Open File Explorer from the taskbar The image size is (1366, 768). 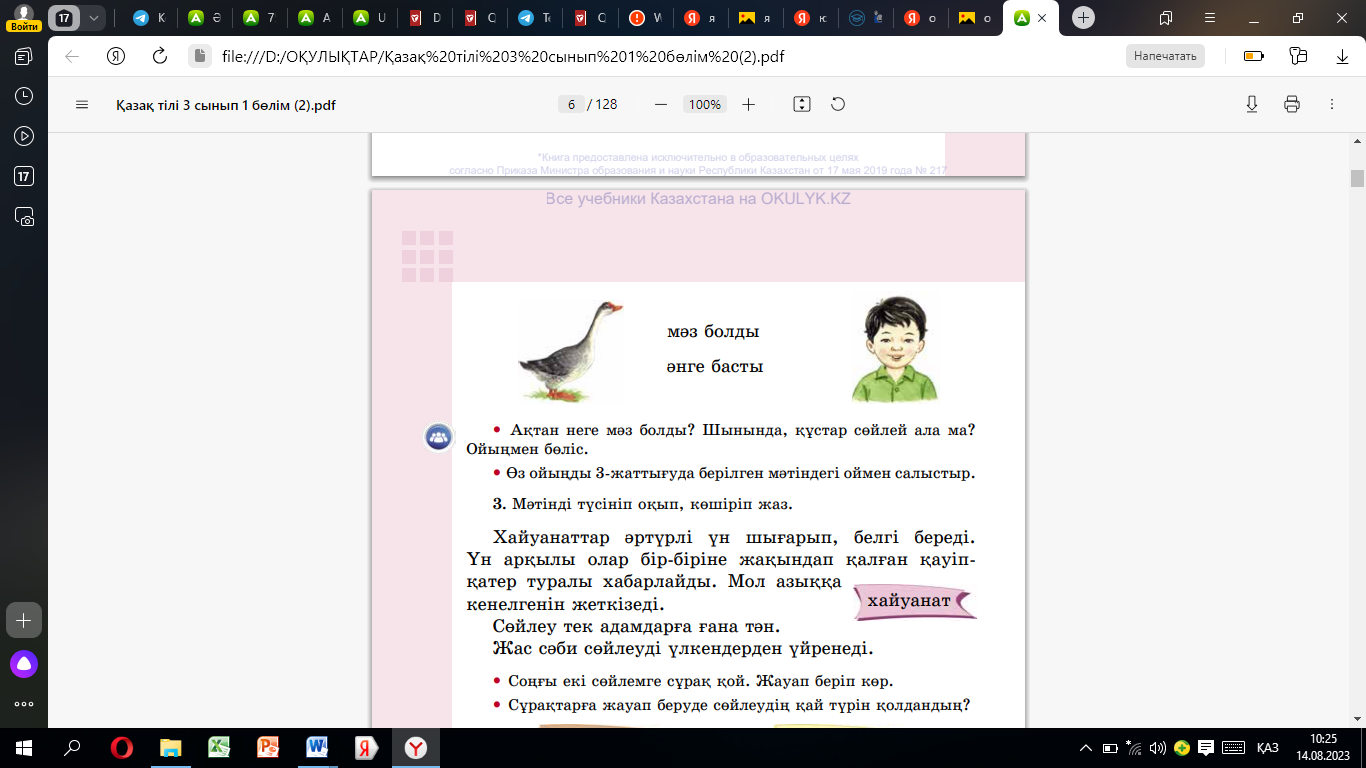pos(171,748)
